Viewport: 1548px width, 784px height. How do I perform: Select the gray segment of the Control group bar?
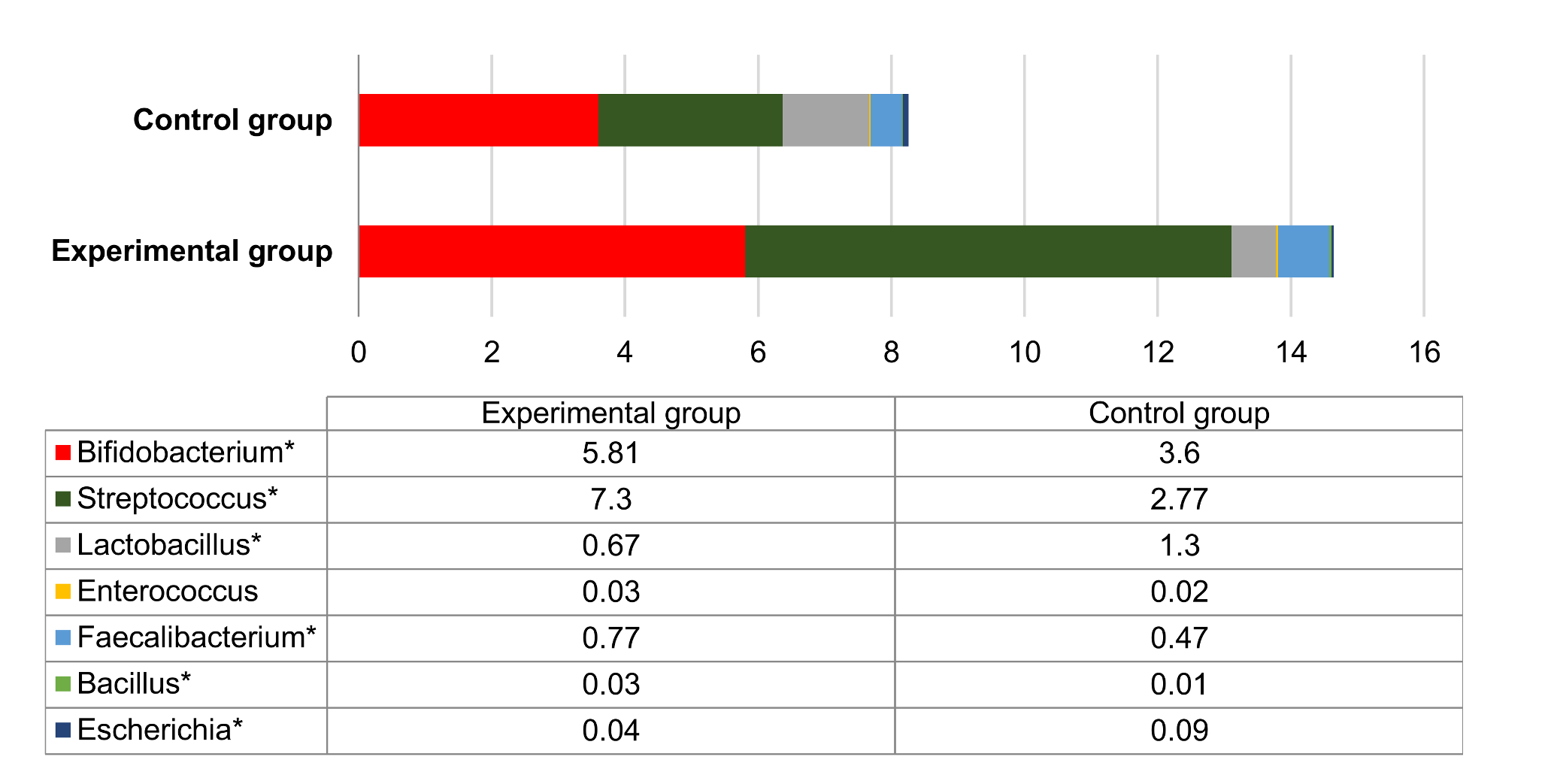(825, 120)
